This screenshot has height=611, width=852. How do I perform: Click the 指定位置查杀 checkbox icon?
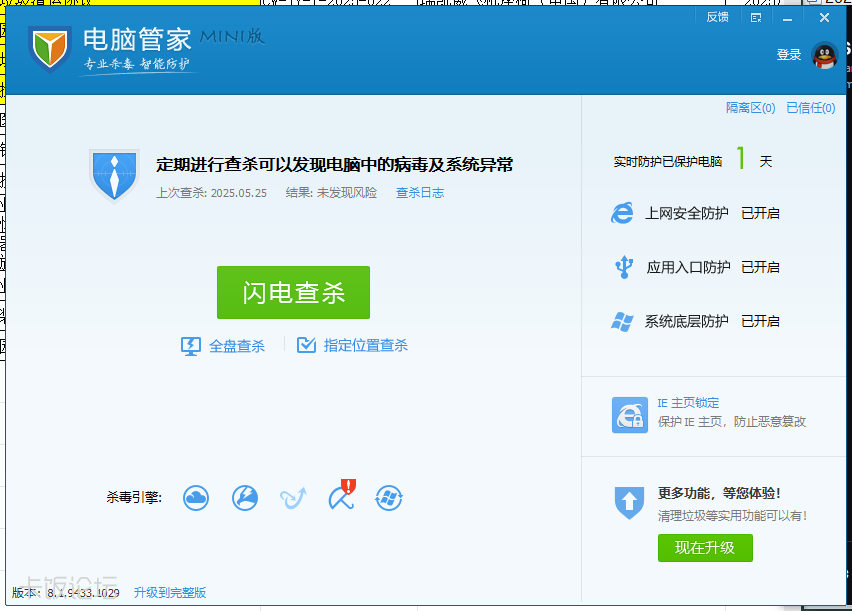coord(306,345)
